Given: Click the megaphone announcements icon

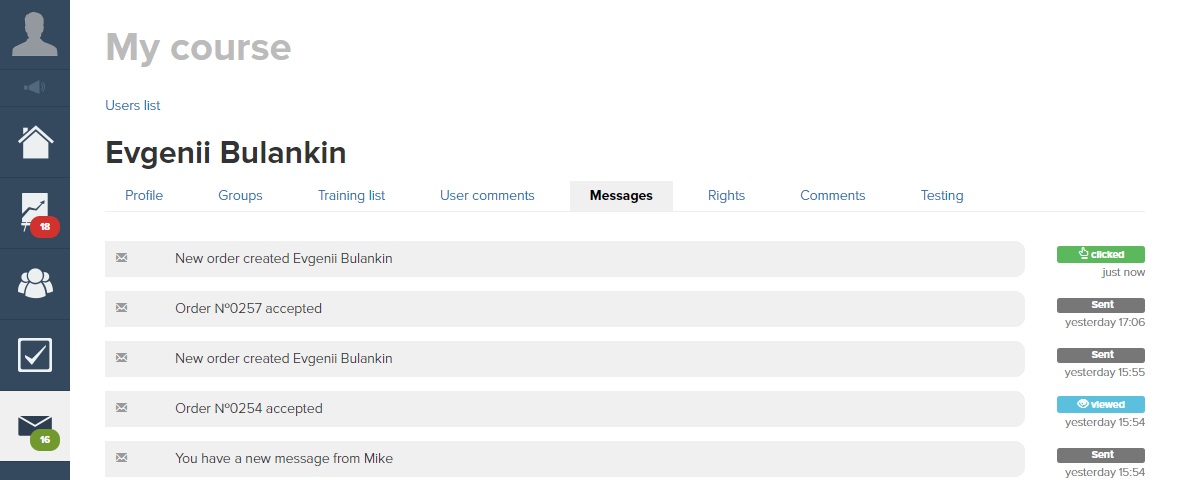Looking at the screenshot, I should point(35,88).
